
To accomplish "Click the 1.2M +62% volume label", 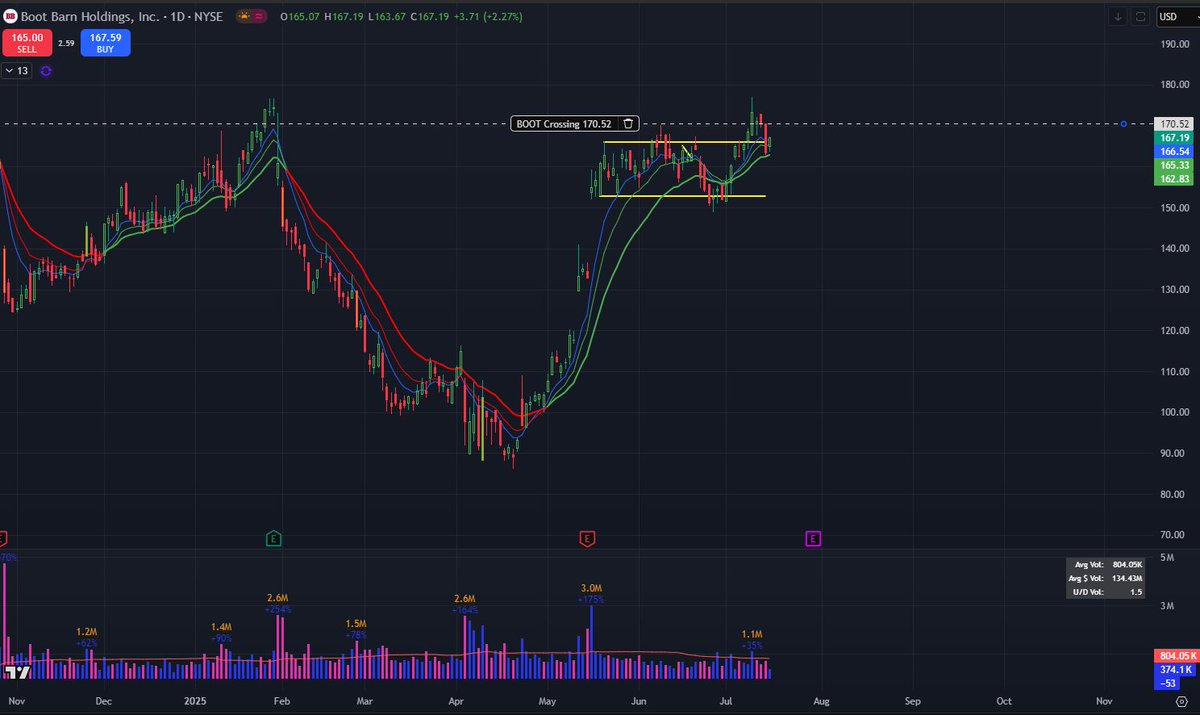I will (x=87, y=637).
